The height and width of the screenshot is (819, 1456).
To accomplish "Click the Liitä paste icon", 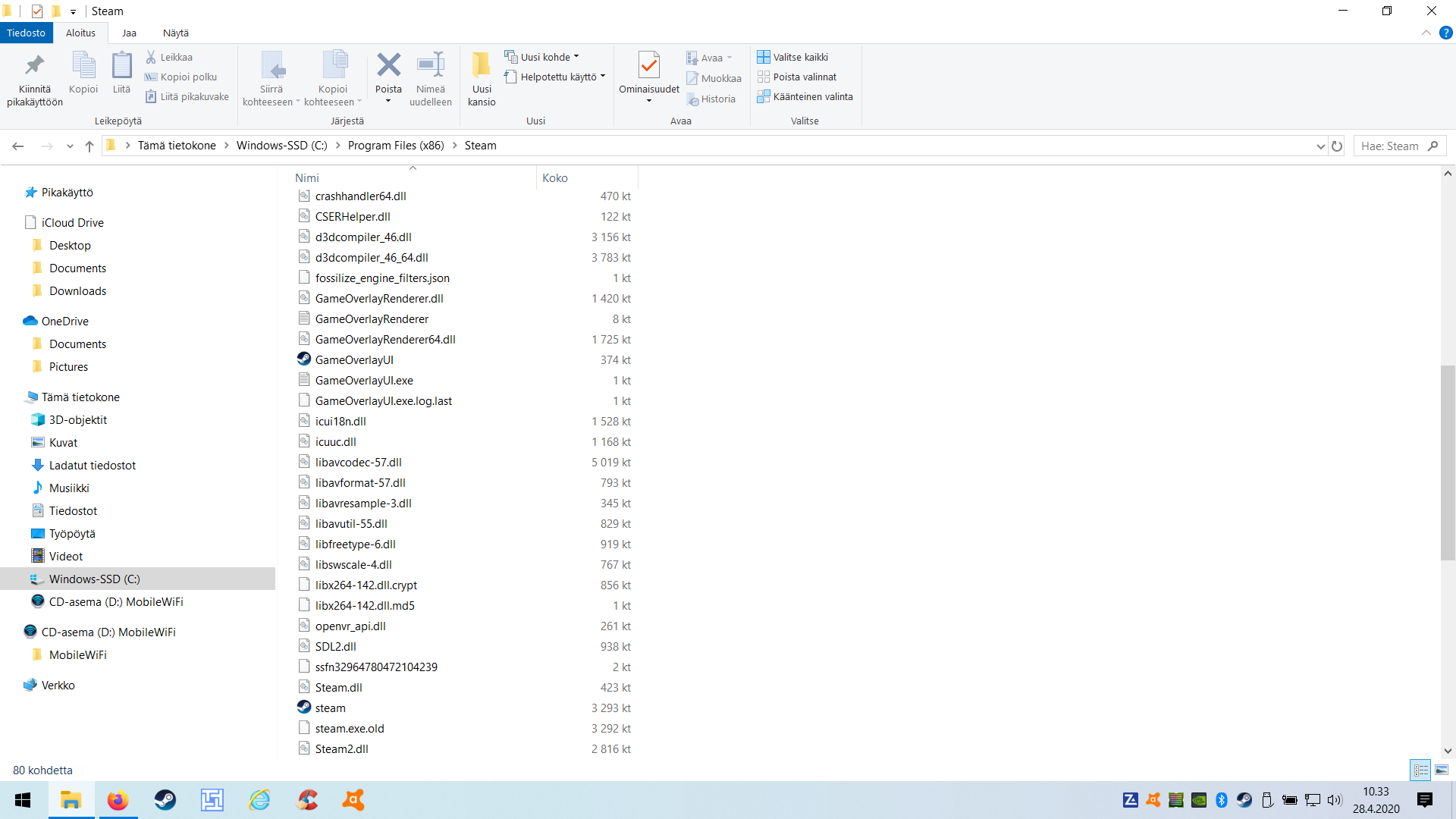I will 121,66.
